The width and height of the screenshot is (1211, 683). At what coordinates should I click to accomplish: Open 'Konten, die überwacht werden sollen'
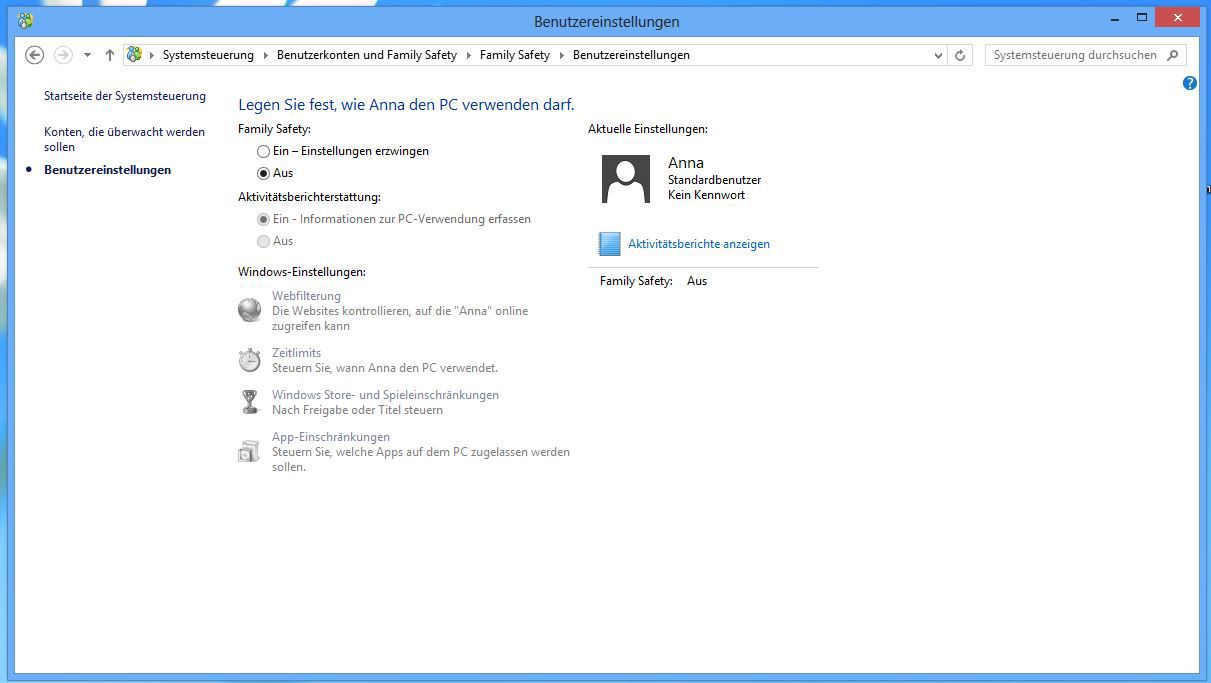coord(124,139)
